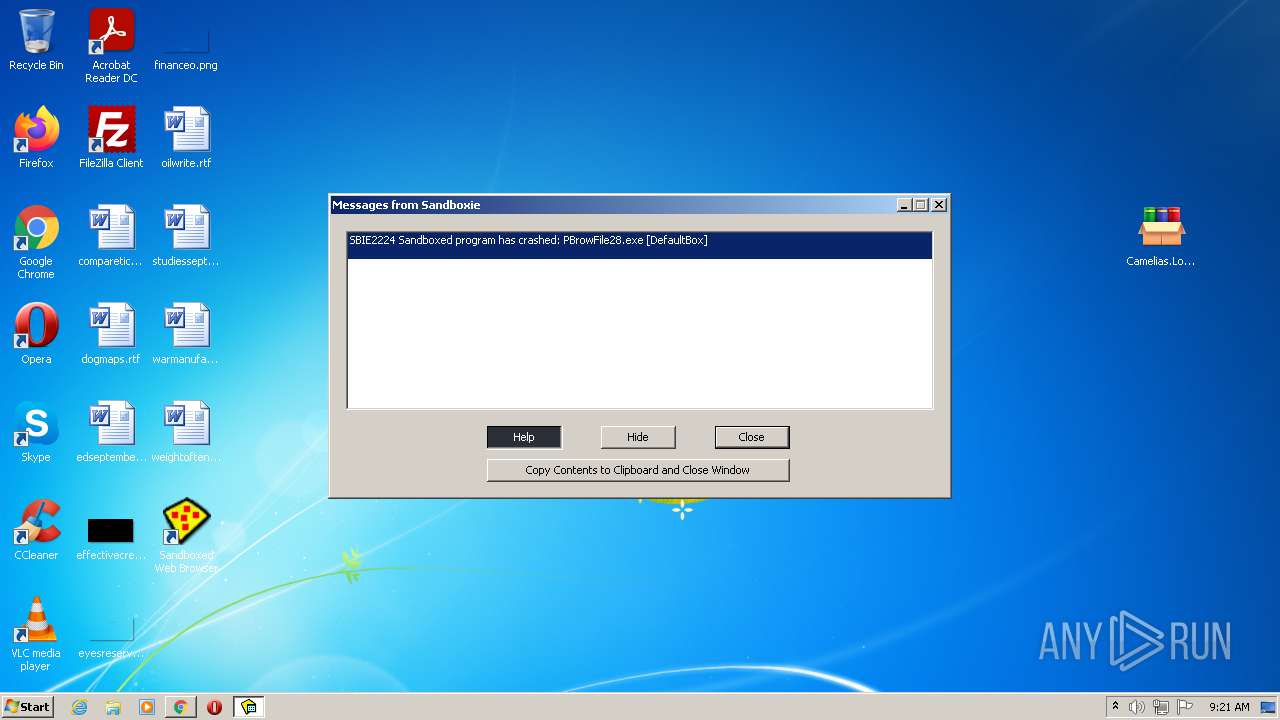Click the Show desktop button
1280x720 pixels.
(1269, 707)
